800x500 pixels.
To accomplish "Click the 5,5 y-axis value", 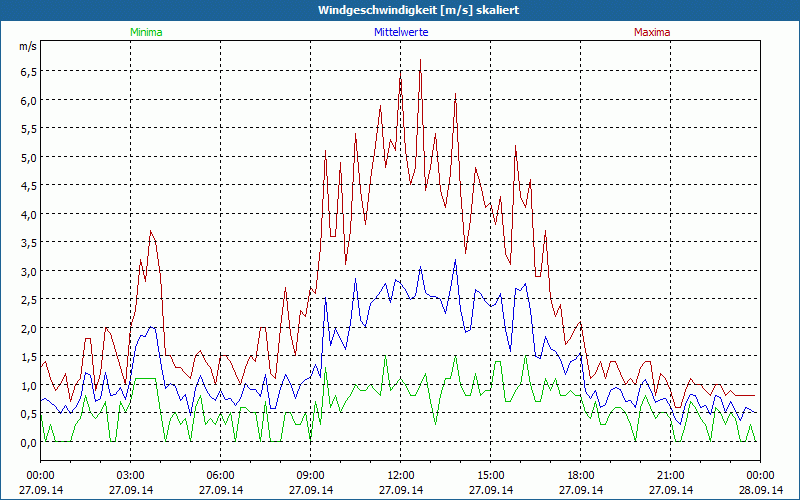I will tap(29, 129).
